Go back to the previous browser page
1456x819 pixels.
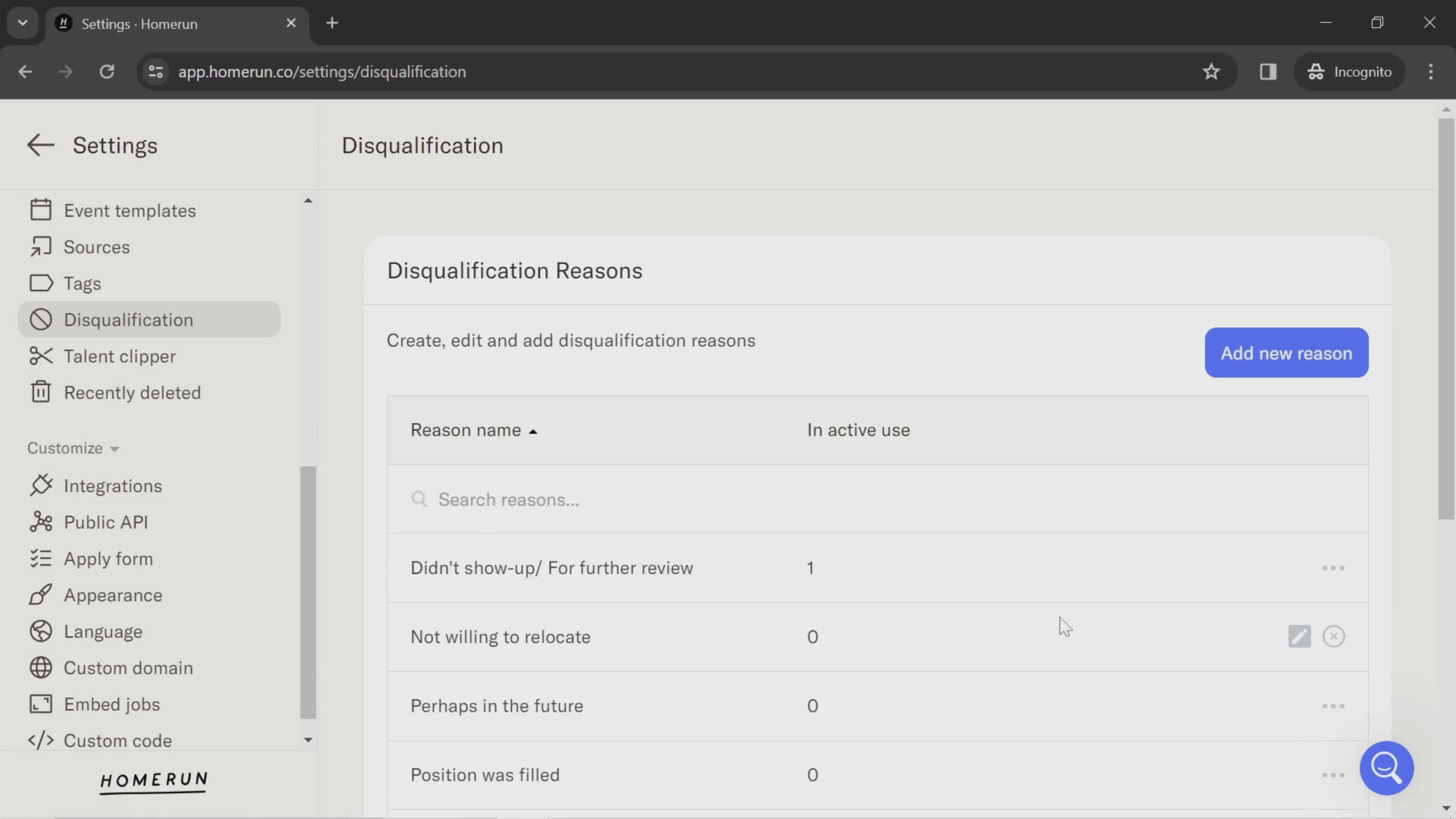tap(25, 72)
